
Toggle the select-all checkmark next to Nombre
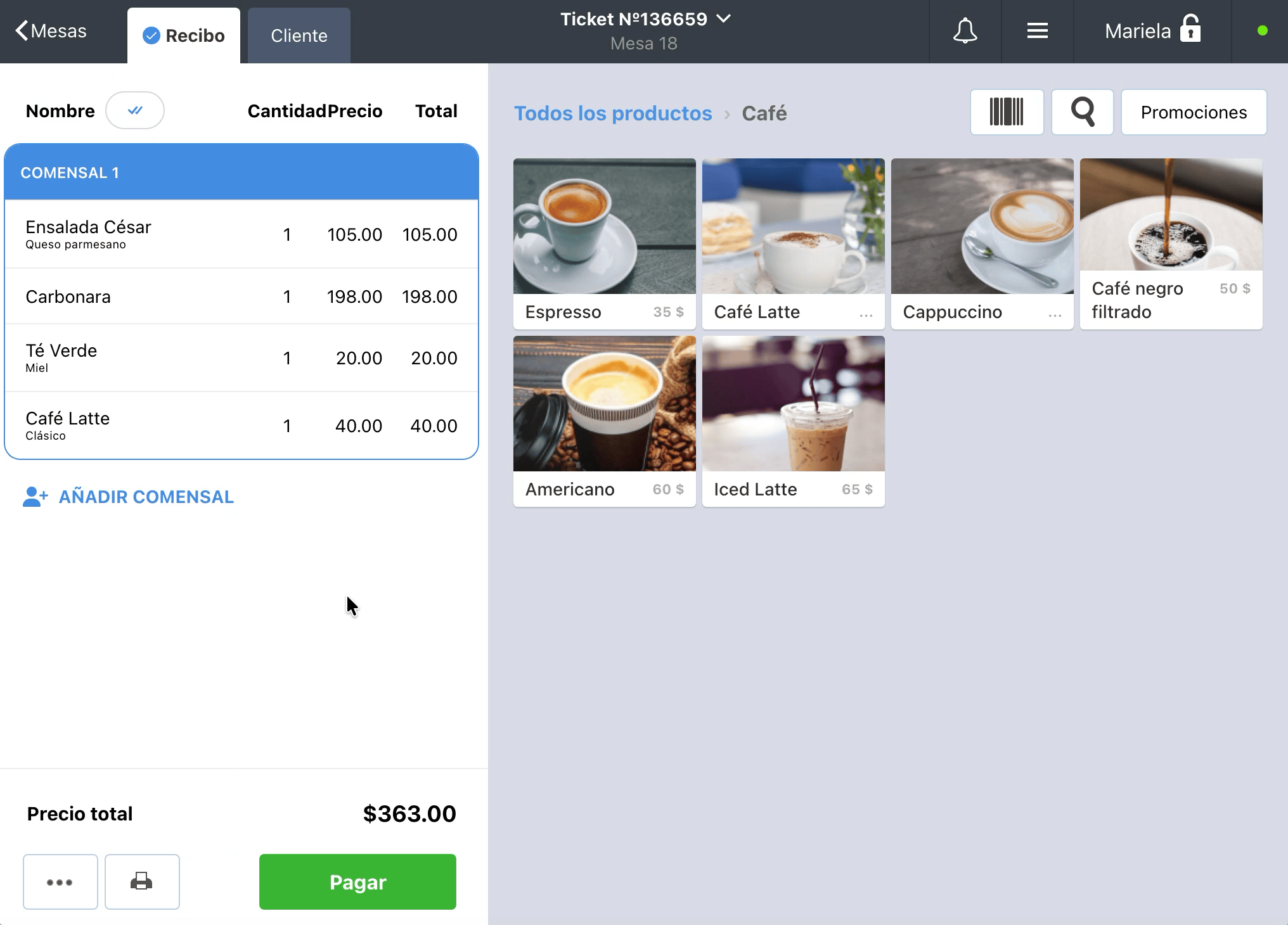coord(135,110)
